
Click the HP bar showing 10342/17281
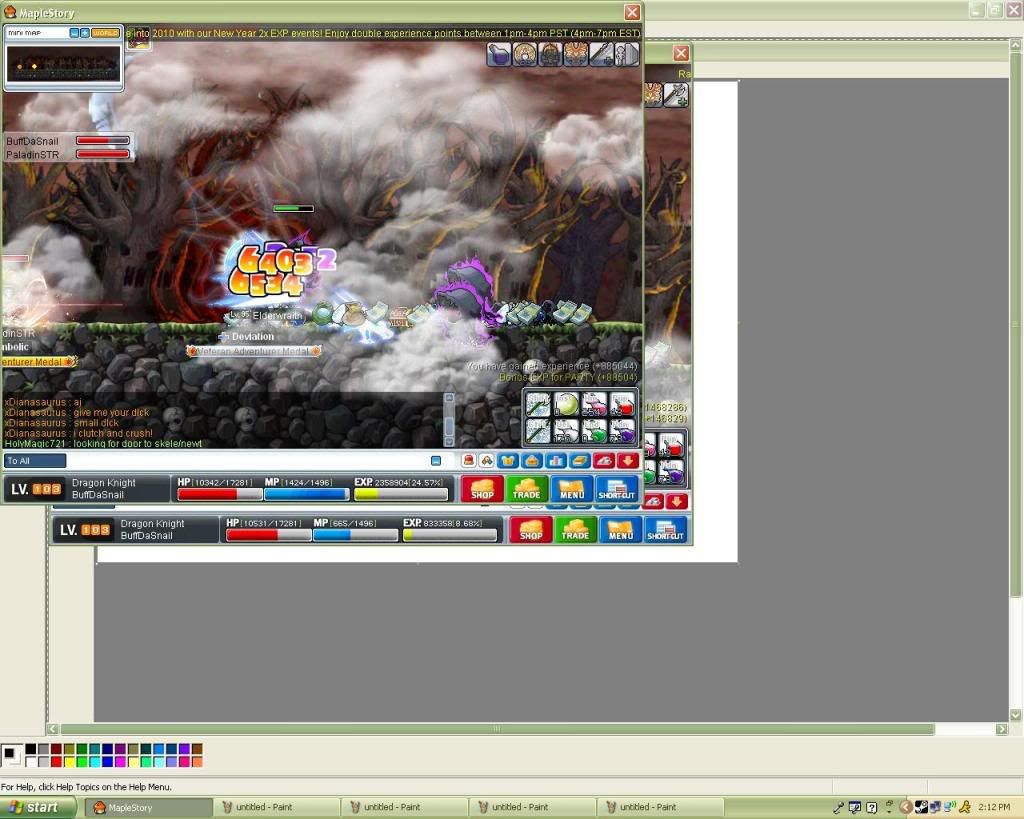219,495
